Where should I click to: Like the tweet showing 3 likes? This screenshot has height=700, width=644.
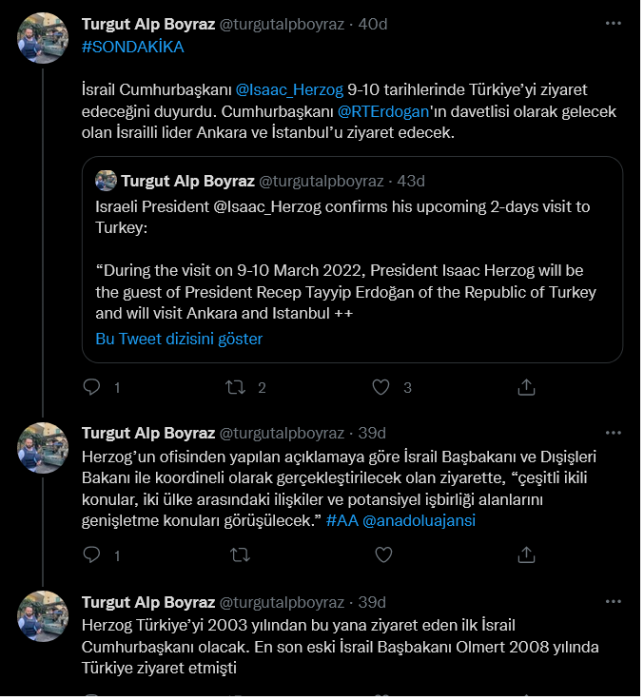pos(380,387)
